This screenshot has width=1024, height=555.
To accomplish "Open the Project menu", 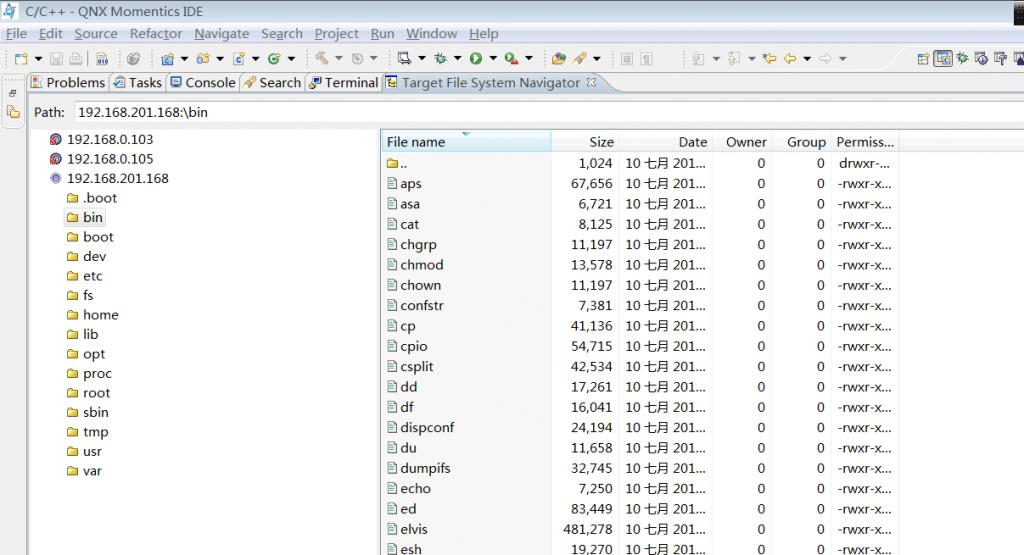I will coord(336,33).
